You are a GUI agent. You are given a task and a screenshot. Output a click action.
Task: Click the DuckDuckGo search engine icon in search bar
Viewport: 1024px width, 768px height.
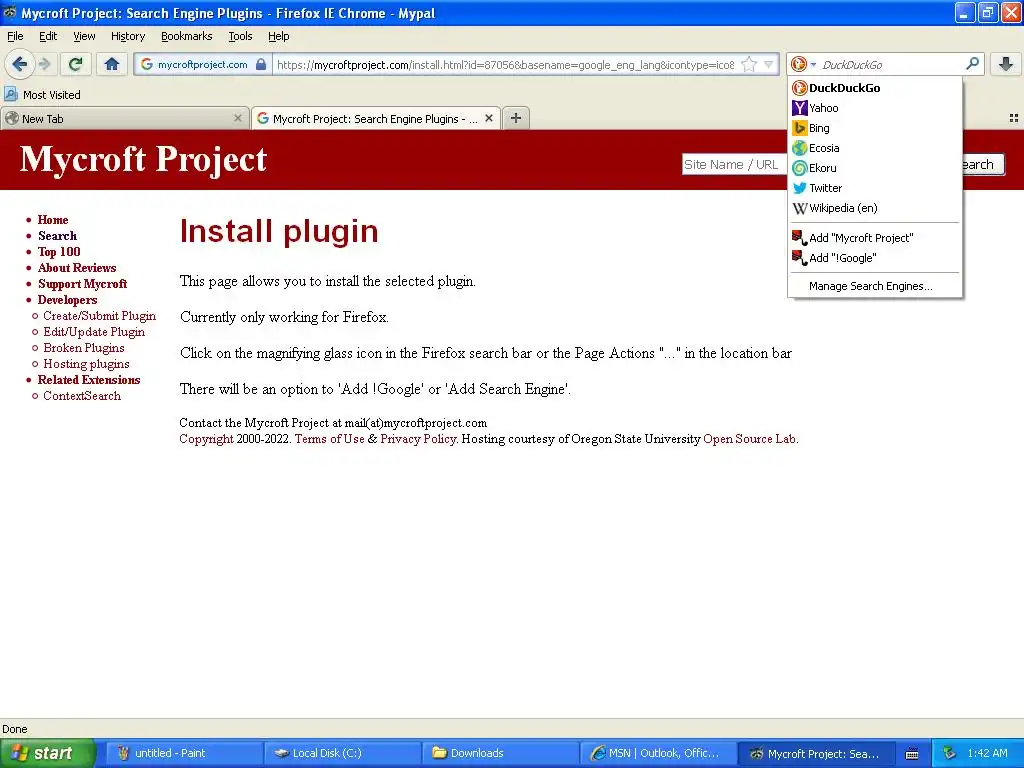[798, 64]
